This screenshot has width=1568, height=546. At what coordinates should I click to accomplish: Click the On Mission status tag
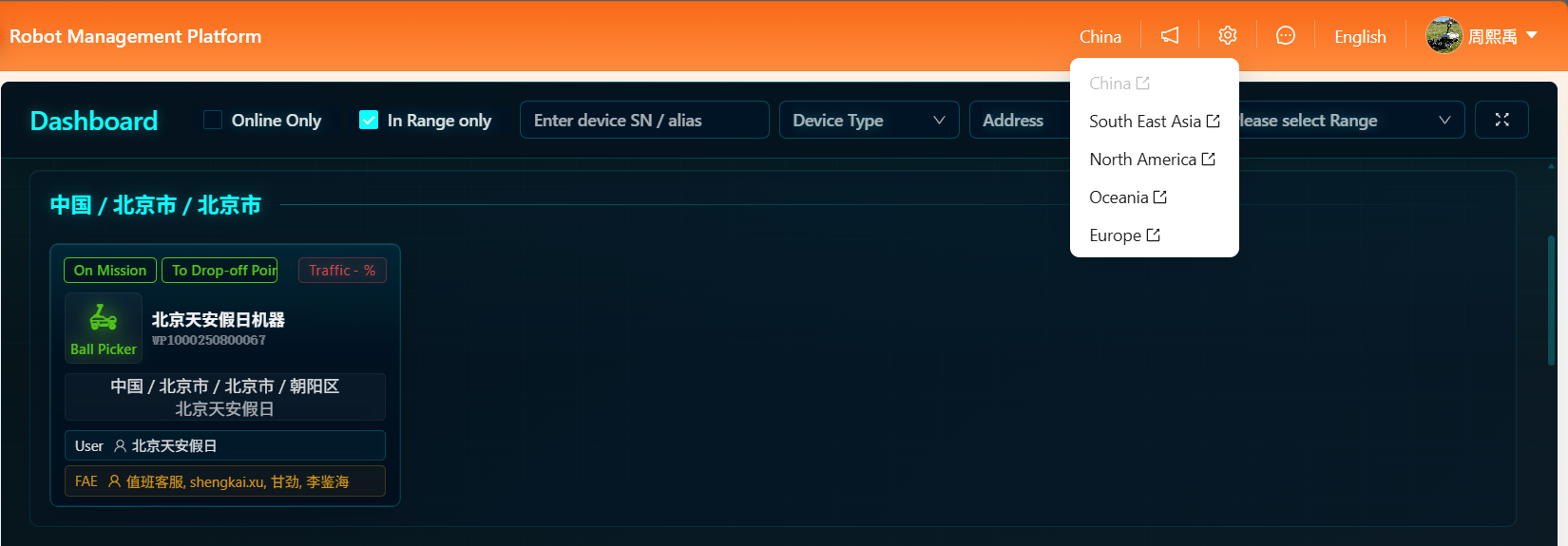(110, 270)
